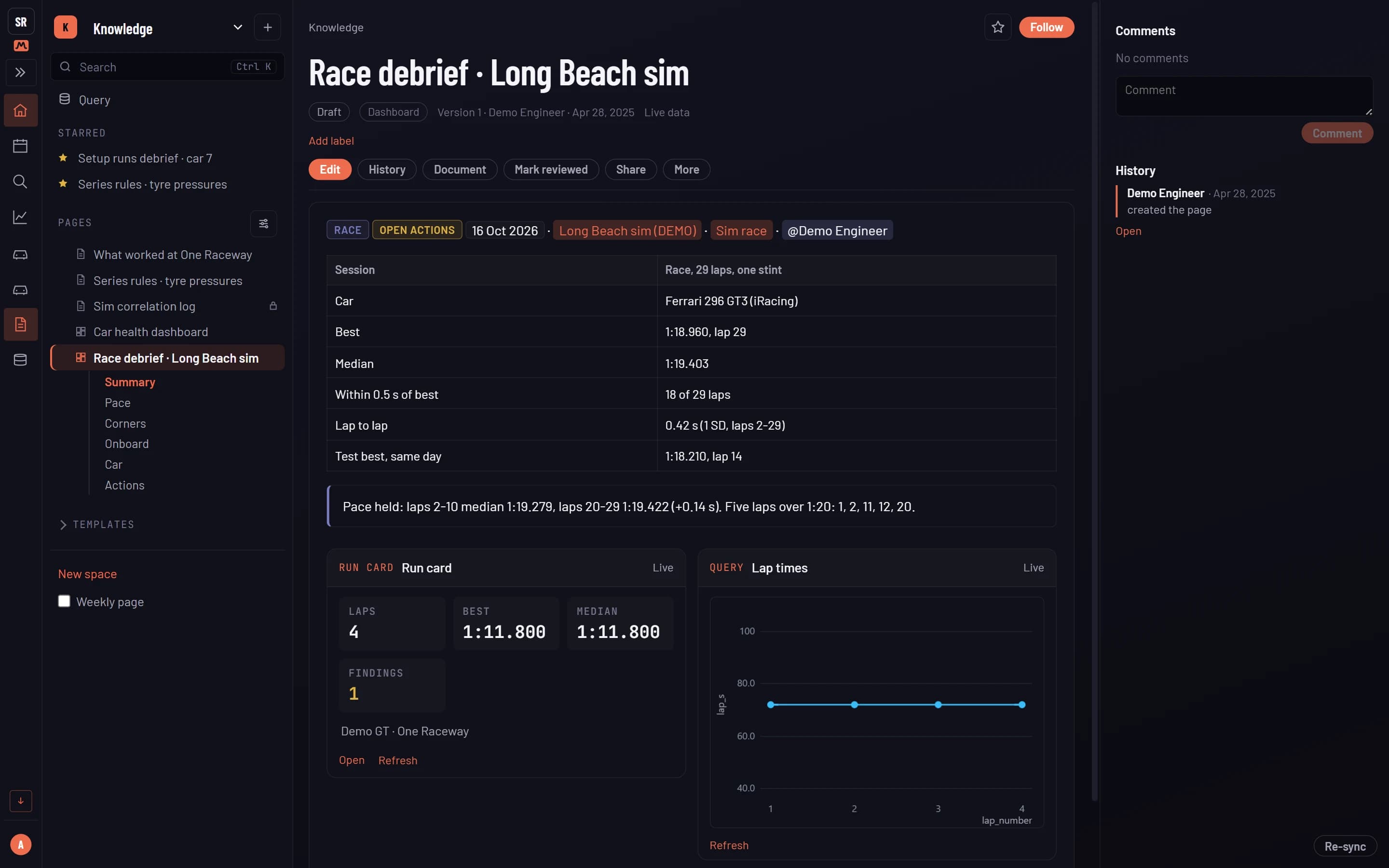Refresh the Run card widget
The width and height of the screenshot is (1389, 868).
point(397,760)
